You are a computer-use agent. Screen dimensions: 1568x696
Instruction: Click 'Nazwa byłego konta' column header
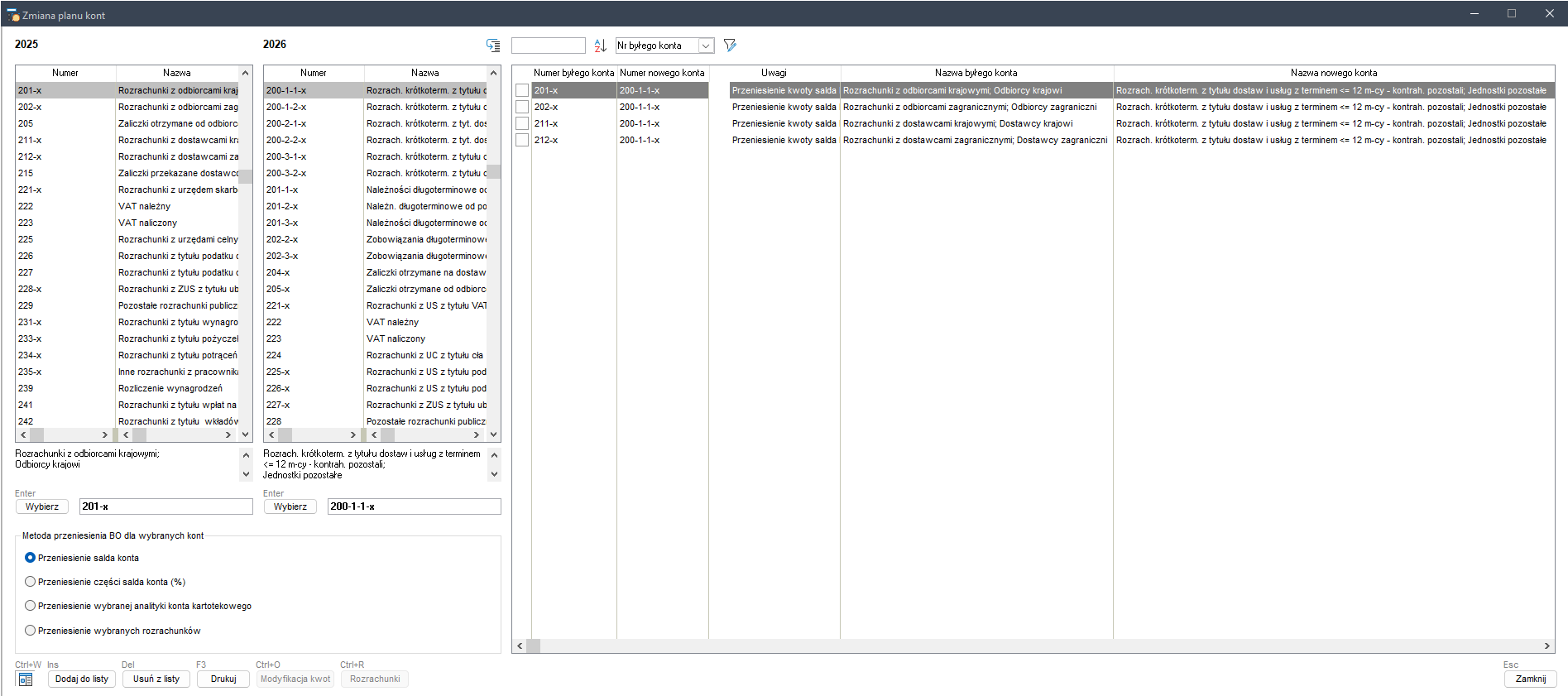pos(976,73)
